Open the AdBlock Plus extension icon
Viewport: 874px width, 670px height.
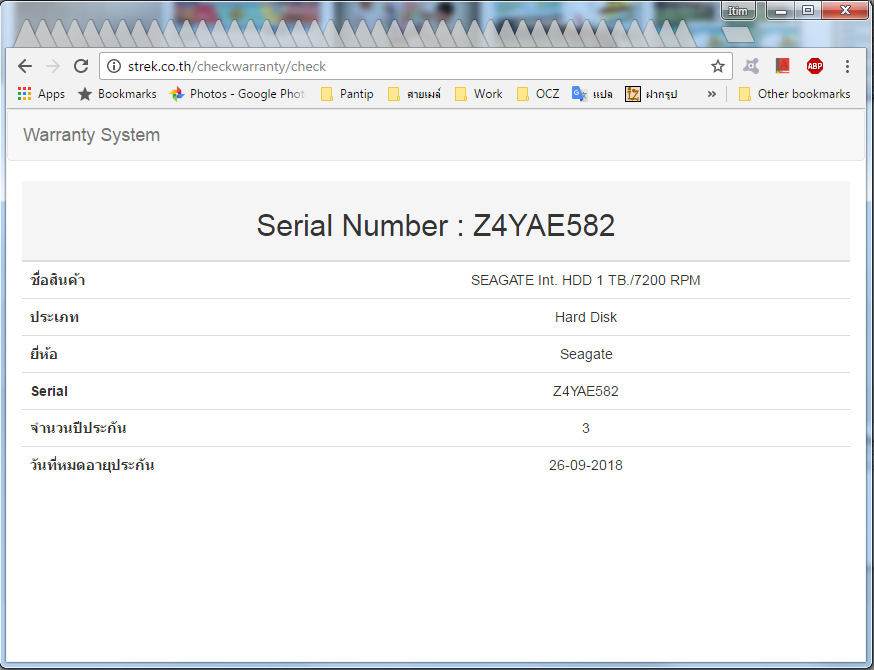pyautogui.click(x=815, y=66)
